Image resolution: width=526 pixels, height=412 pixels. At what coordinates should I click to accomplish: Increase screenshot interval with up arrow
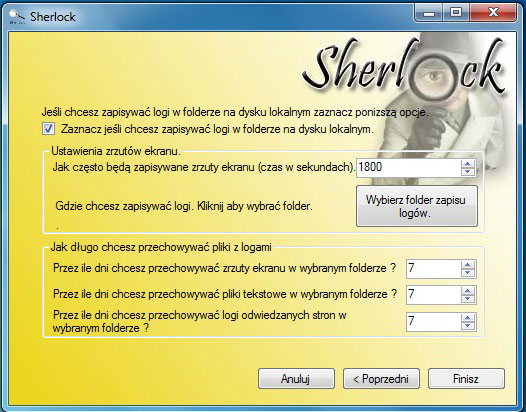click(468, 163)
